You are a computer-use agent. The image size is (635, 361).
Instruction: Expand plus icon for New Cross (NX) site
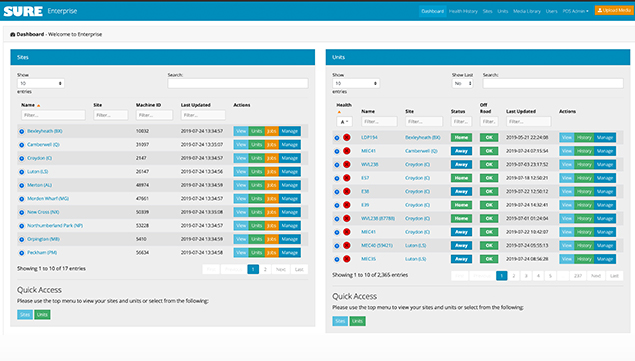[22, 212]
